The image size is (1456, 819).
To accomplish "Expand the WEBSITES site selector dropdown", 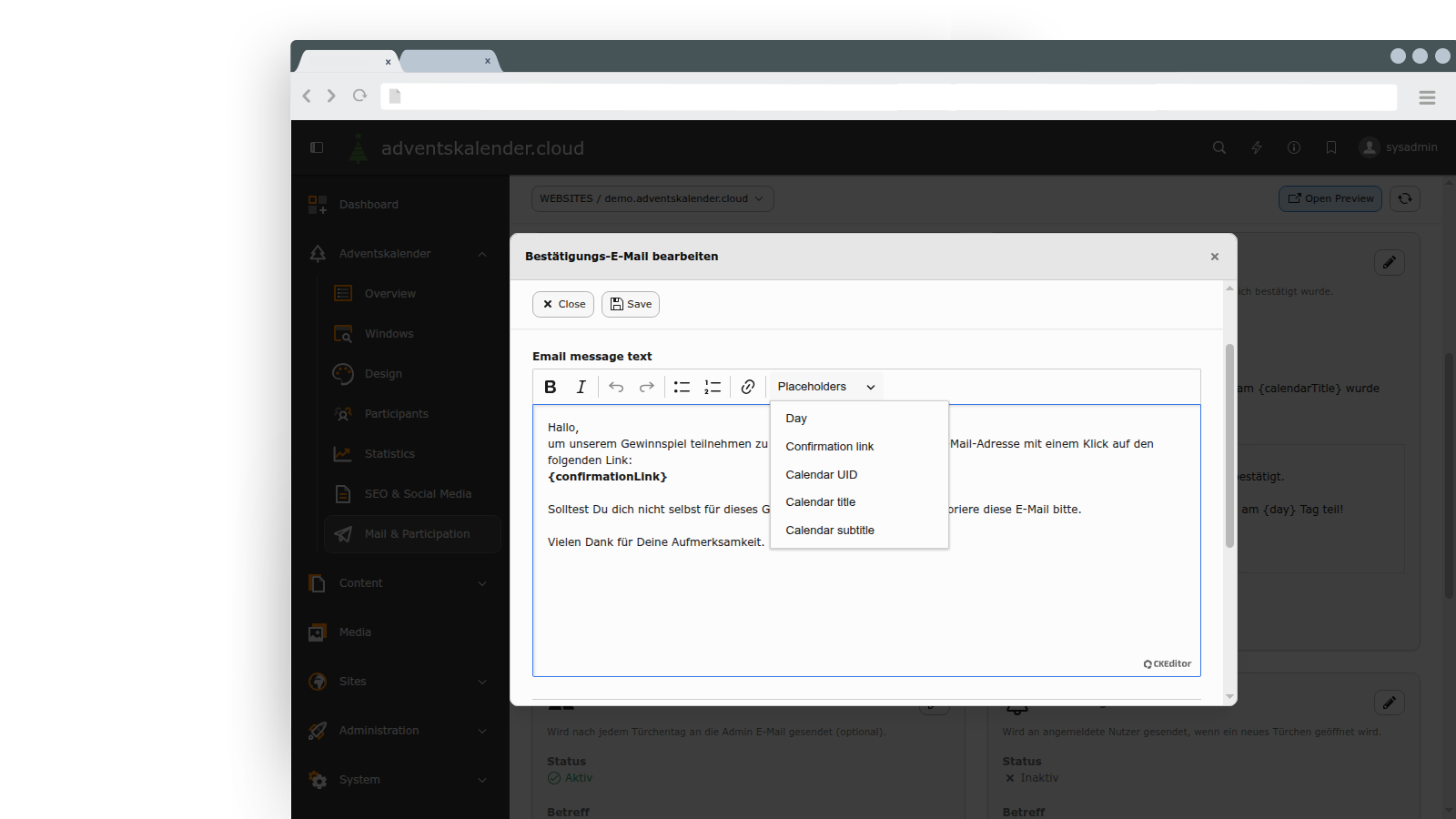I will pyautogui.click(x=652, y=198).
